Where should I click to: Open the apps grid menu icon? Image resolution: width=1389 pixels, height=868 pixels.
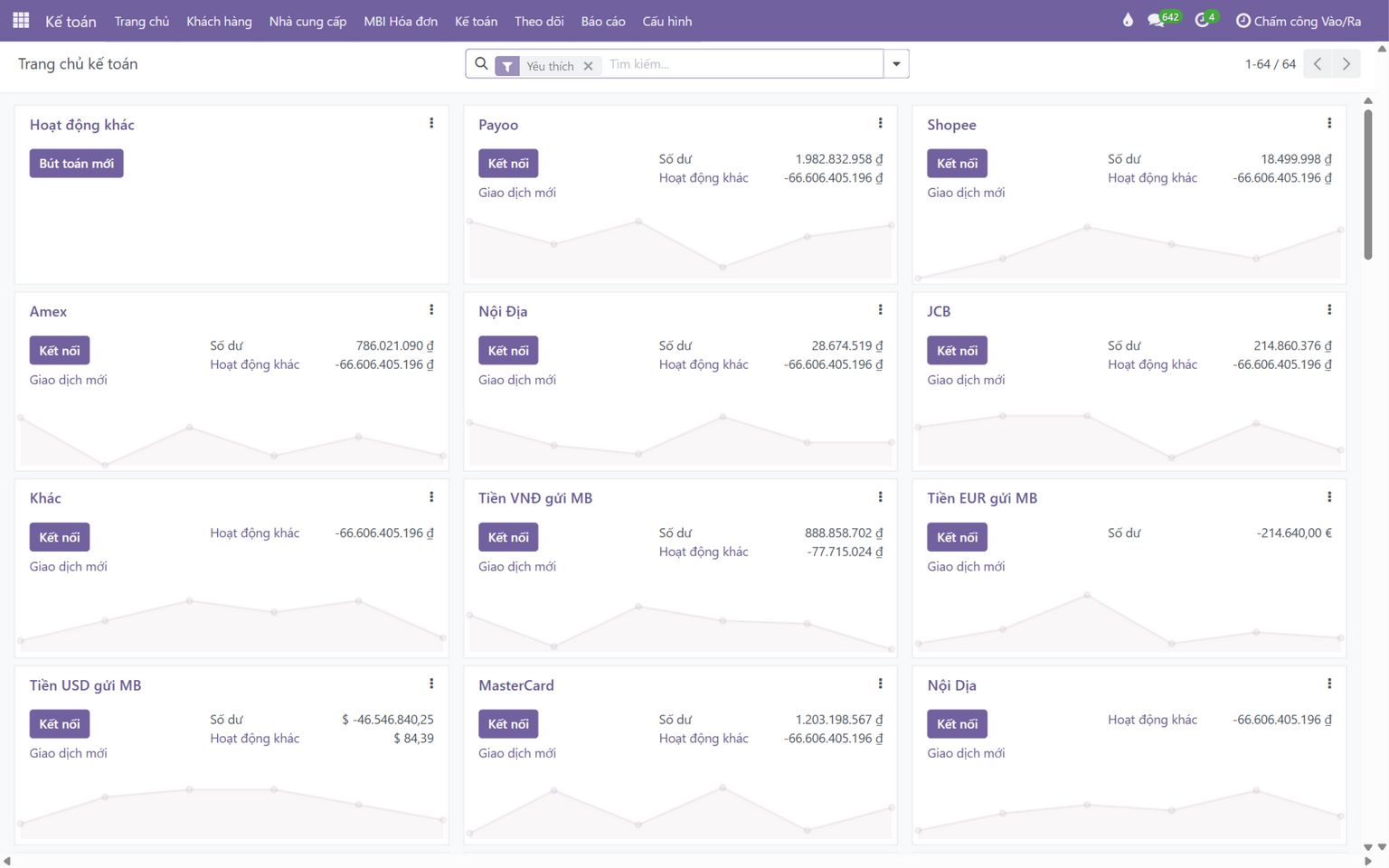(x=21, y=20)
